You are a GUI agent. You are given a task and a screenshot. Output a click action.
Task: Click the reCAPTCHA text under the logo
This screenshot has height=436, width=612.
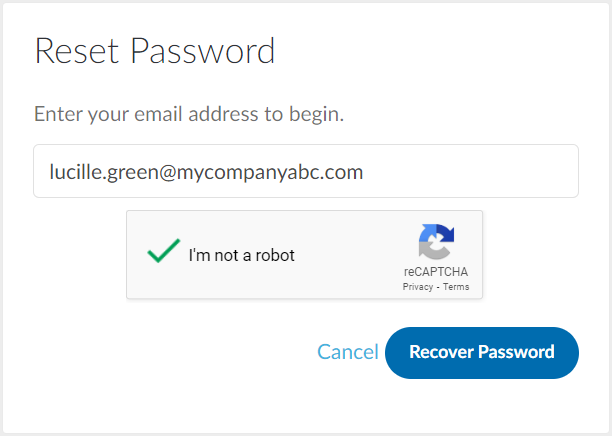(x=436, y=271)
